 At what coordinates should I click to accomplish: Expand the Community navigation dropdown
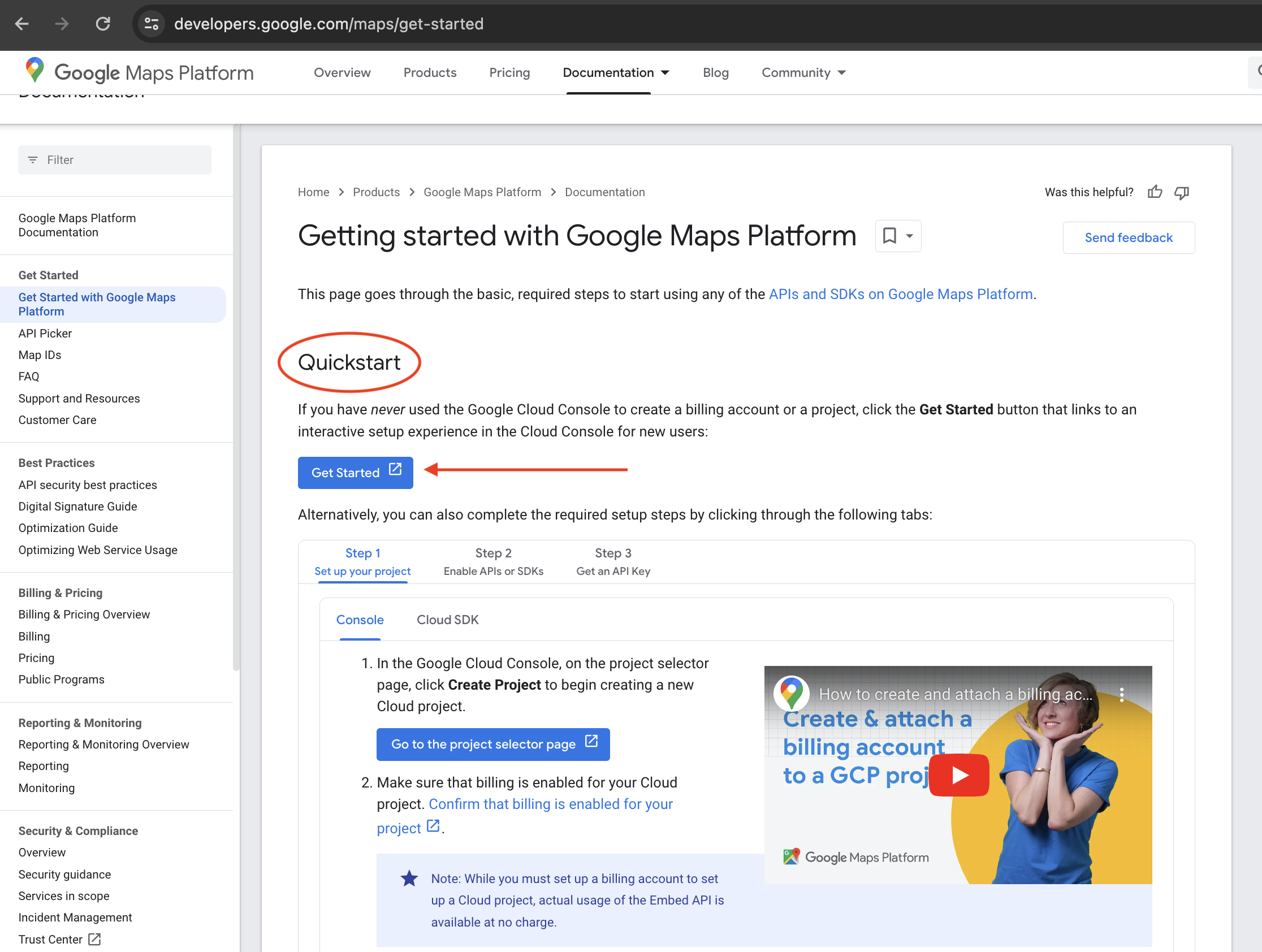[842, 72]
